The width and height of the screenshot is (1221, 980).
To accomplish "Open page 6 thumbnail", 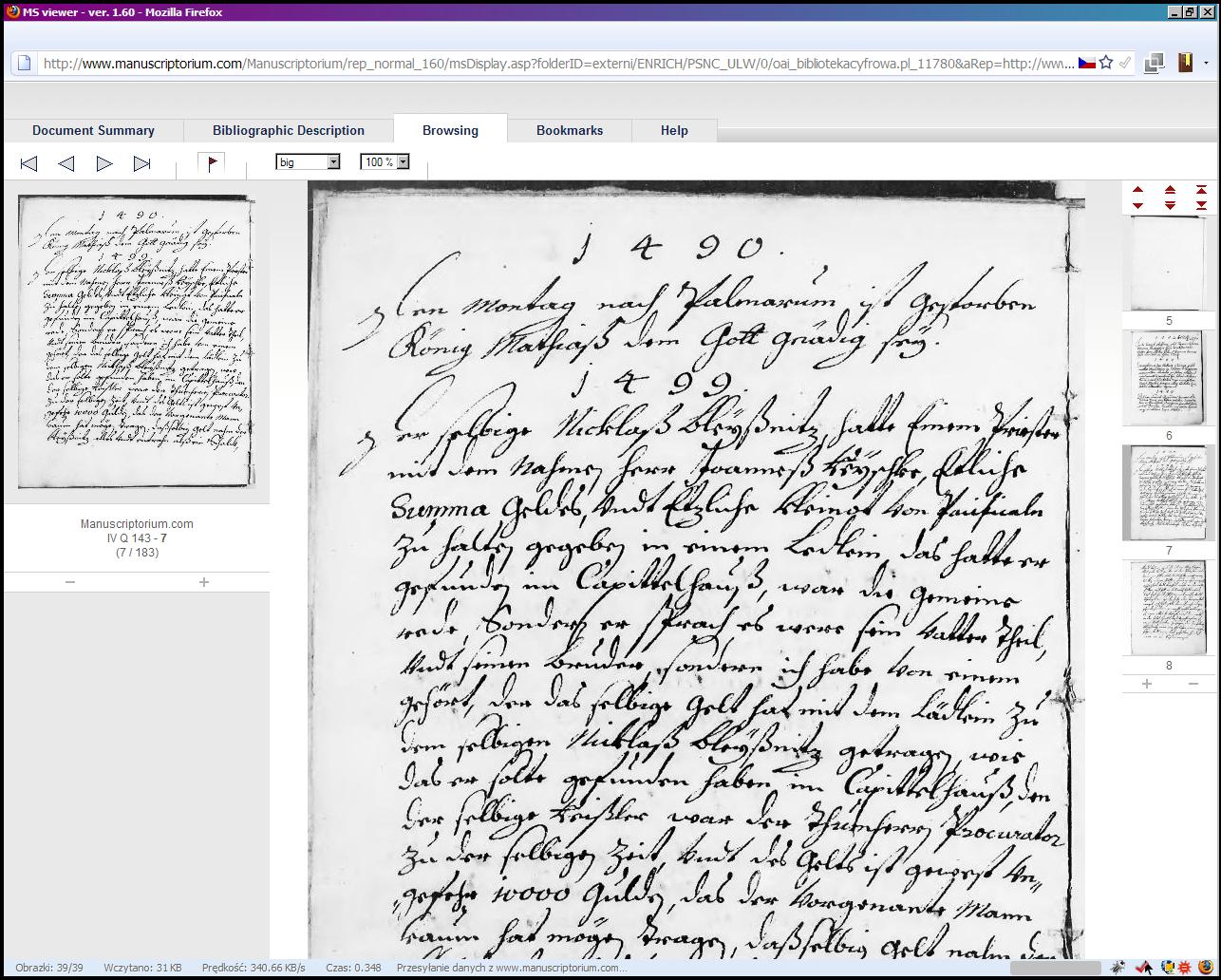I will (x=1169, y=378).
